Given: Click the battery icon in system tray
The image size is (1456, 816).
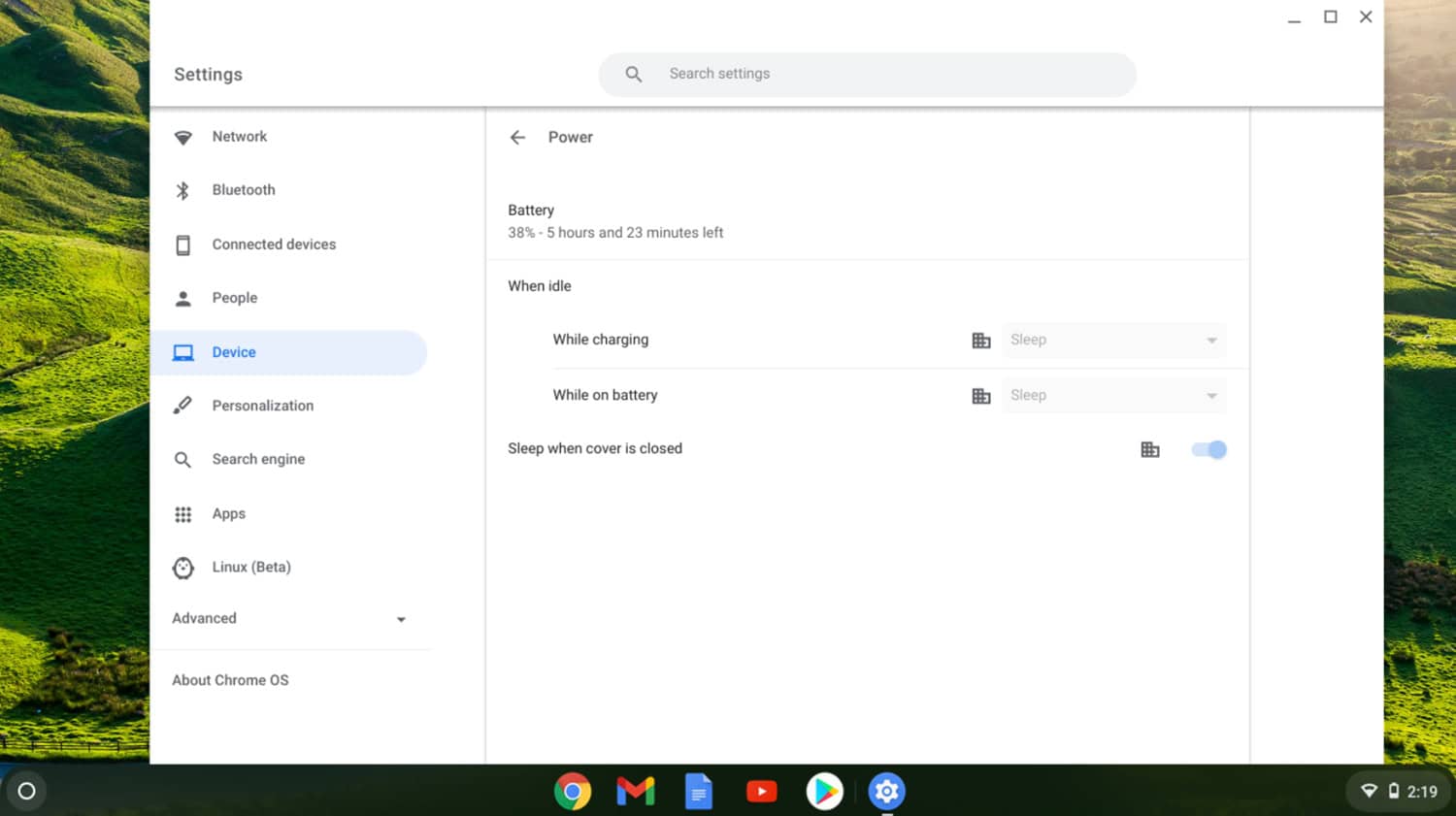Looking at the screenshot, I should [1394, 791].
